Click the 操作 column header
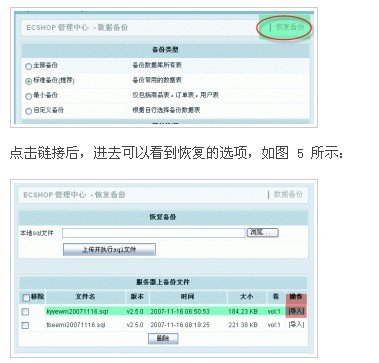 [296, 296]
